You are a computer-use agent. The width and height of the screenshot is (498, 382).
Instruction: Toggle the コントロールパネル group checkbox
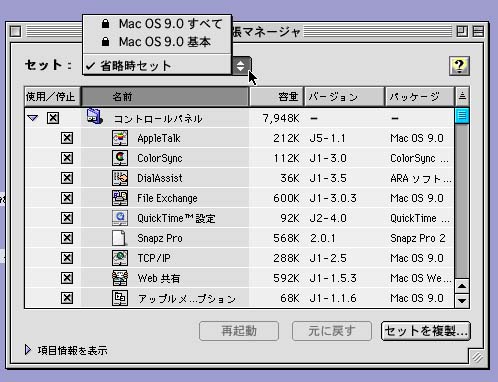point(53,118)
